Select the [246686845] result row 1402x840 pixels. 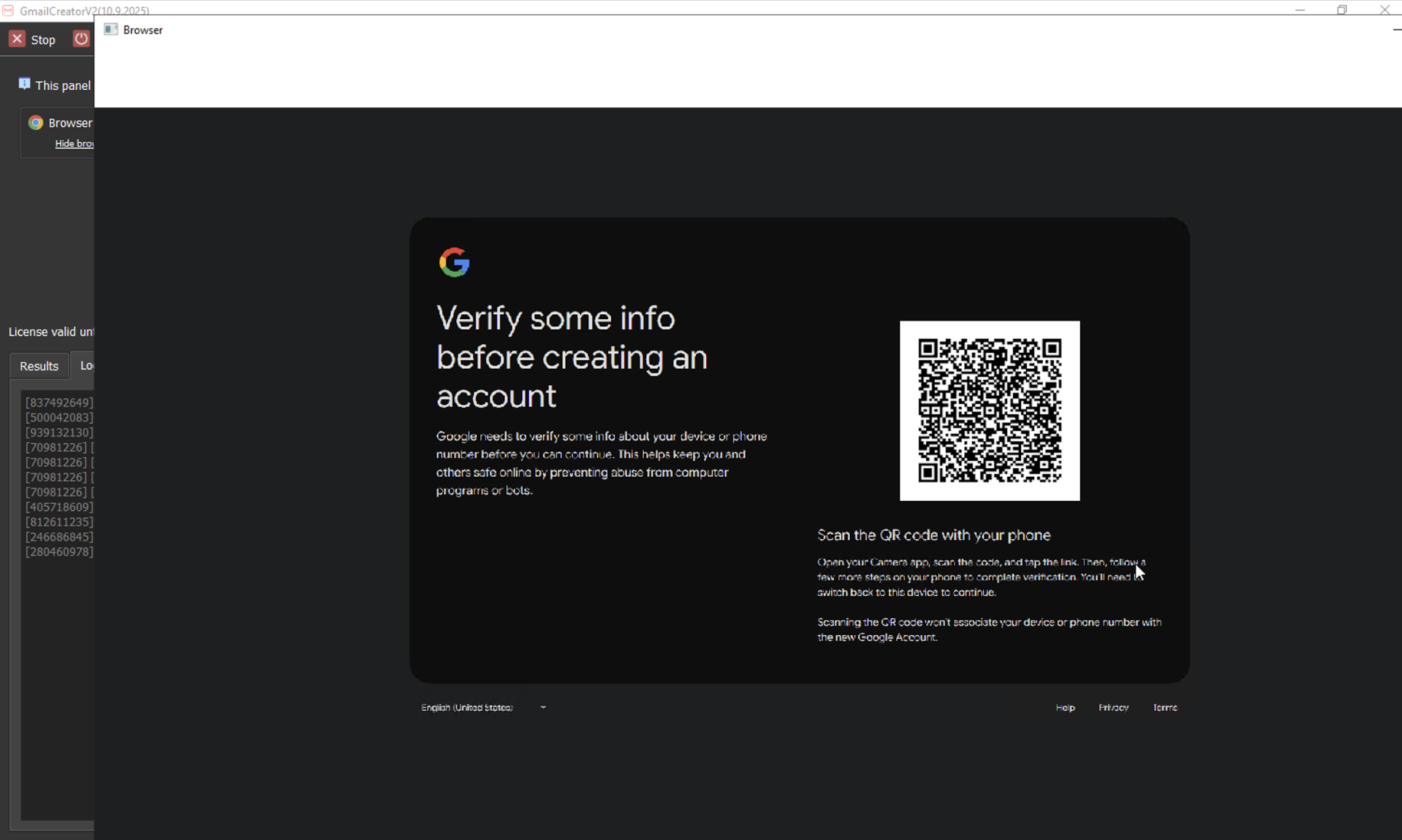[59, 537]
